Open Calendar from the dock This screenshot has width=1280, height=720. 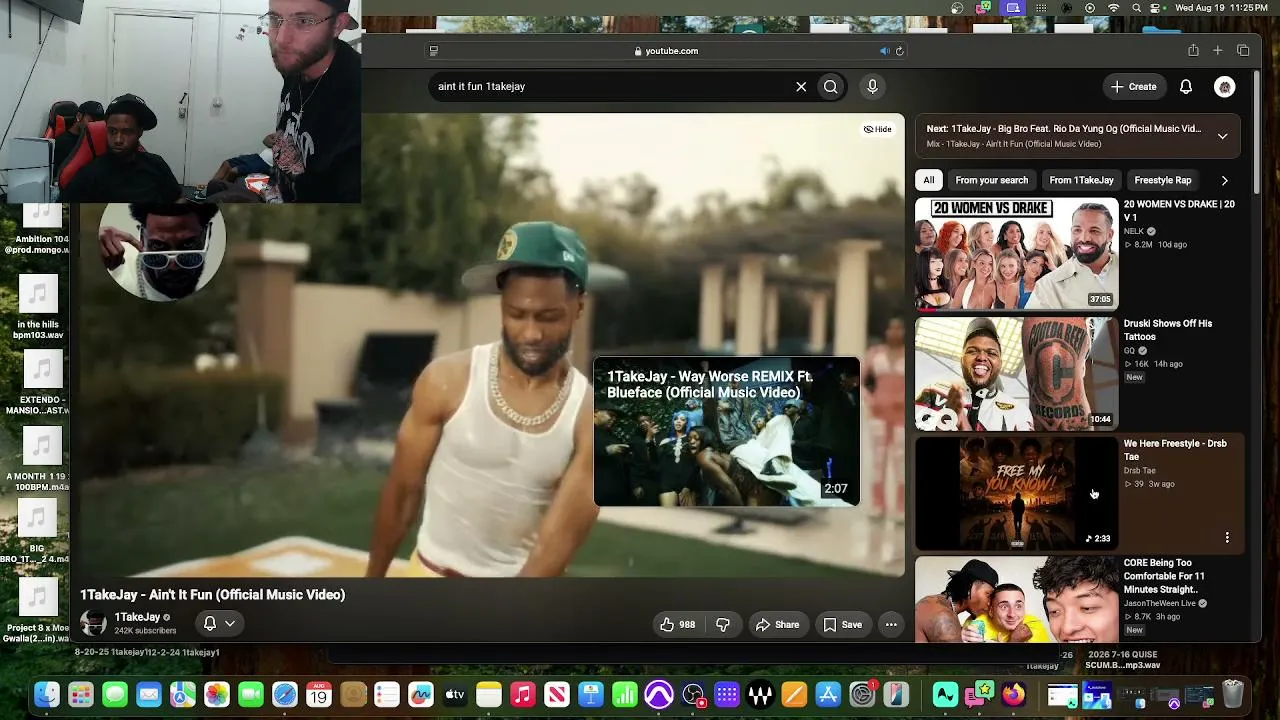[x=319, y=694]
